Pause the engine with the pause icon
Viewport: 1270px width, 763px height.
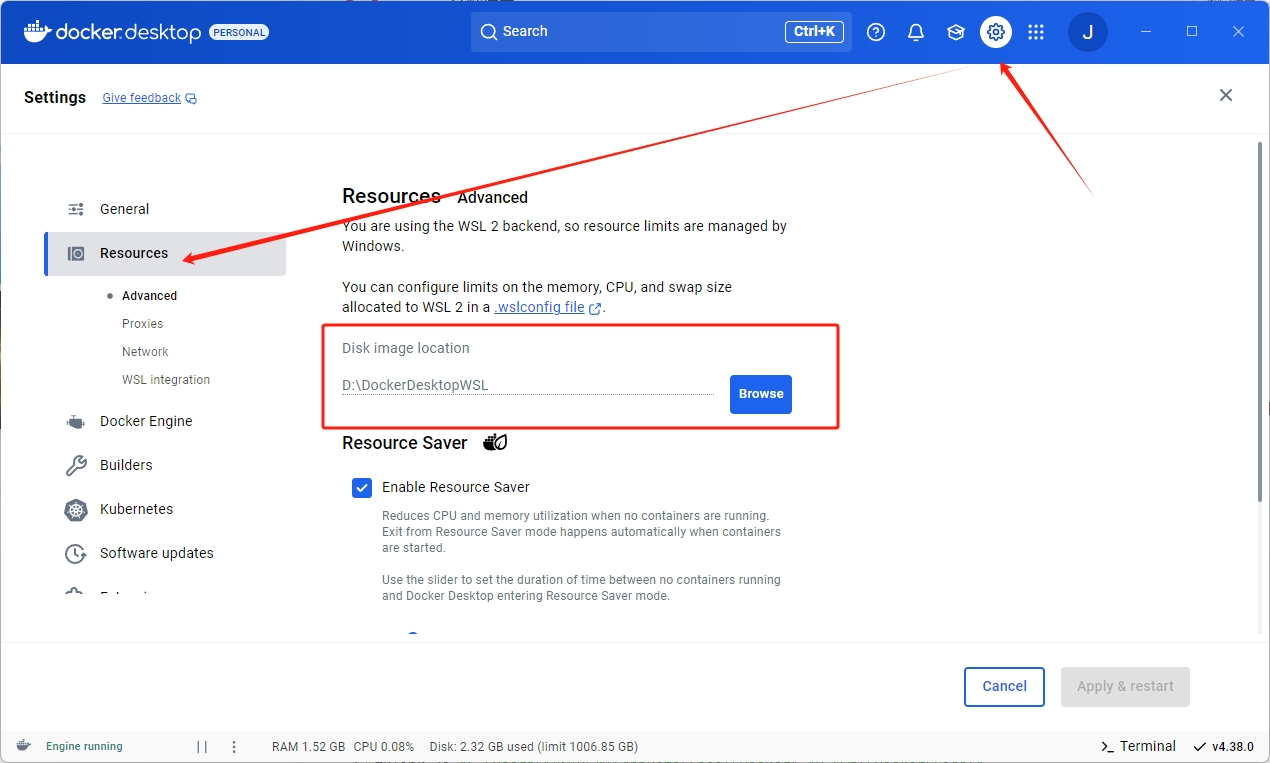point(202,746)
